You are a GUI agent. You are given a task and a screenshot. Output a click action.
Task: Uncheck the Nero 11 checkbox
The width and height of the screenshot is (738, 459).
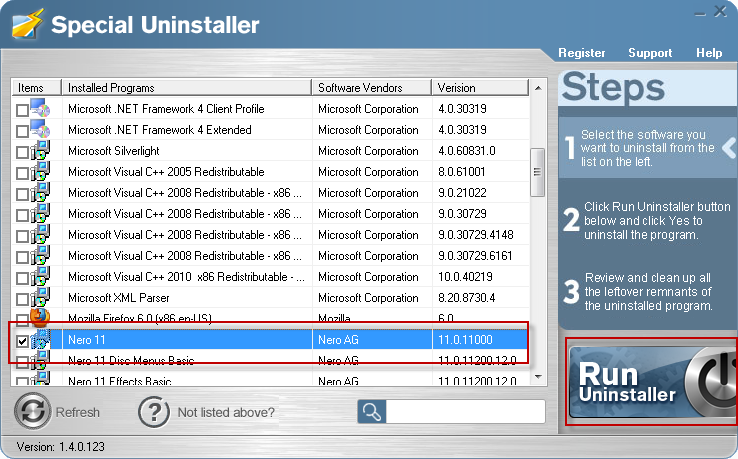22,341
